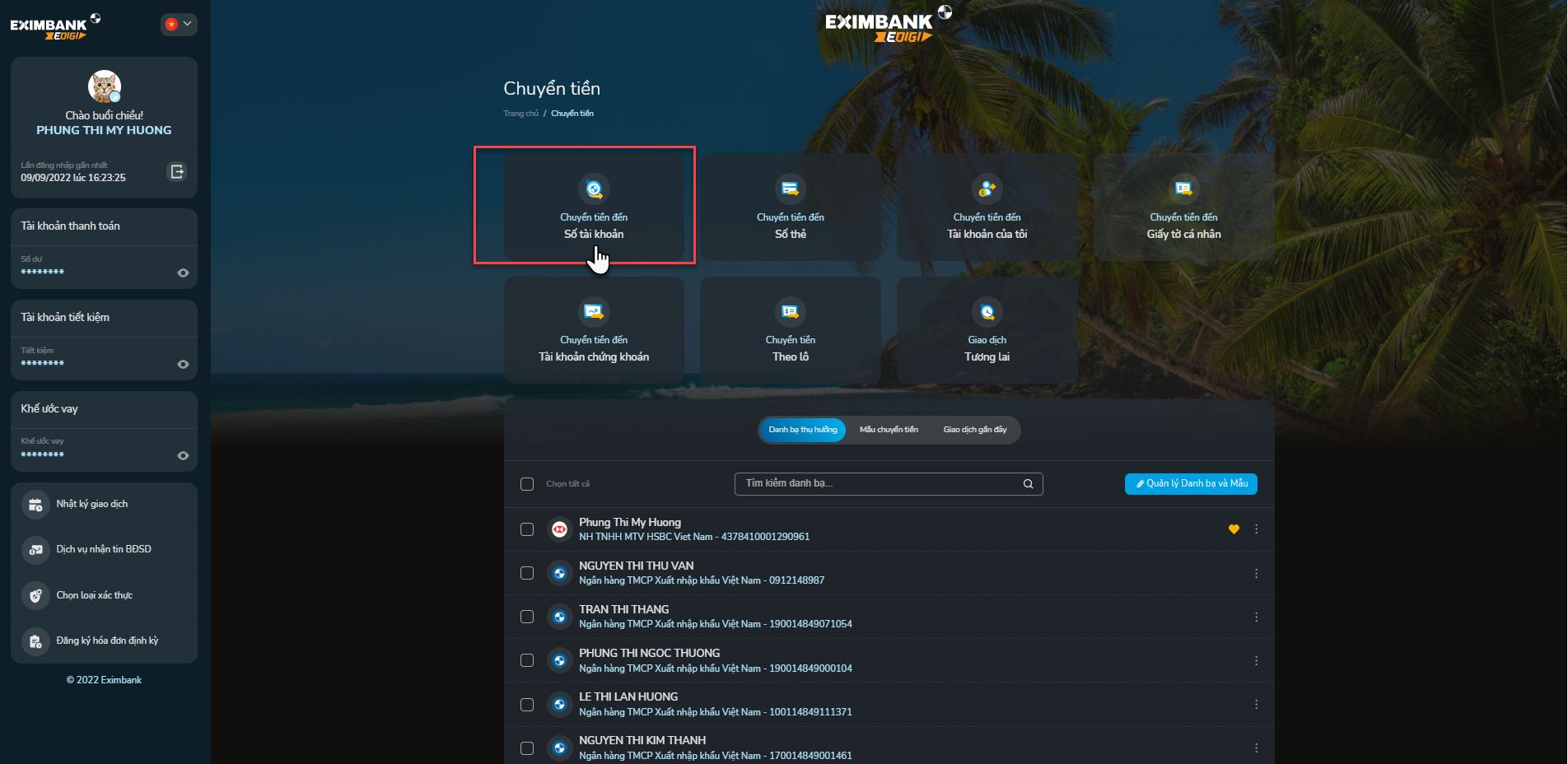Reveal the savings account balance
Screen dimensions: 1568x764
coord(183,365)
